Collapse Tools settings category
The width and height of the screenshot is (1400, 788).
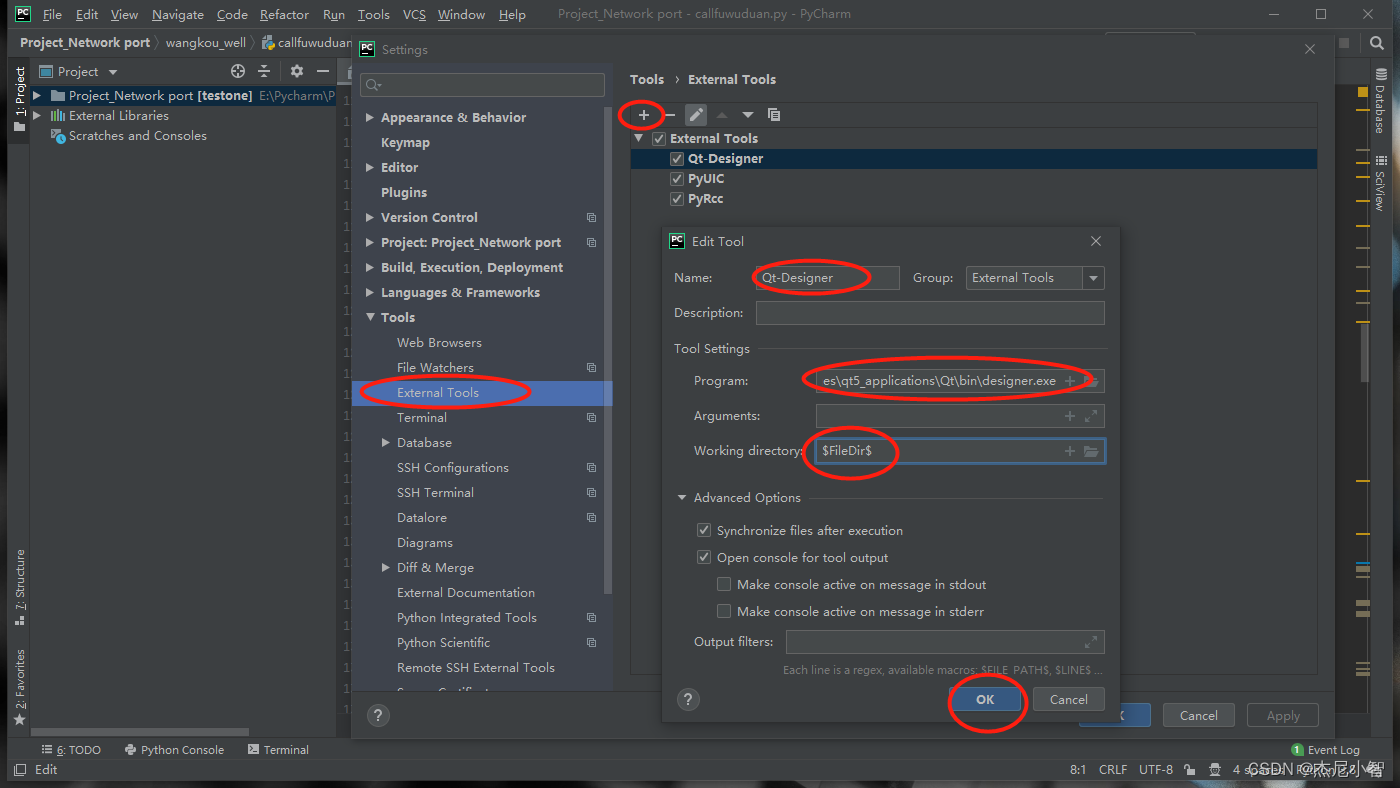(370, 318)
